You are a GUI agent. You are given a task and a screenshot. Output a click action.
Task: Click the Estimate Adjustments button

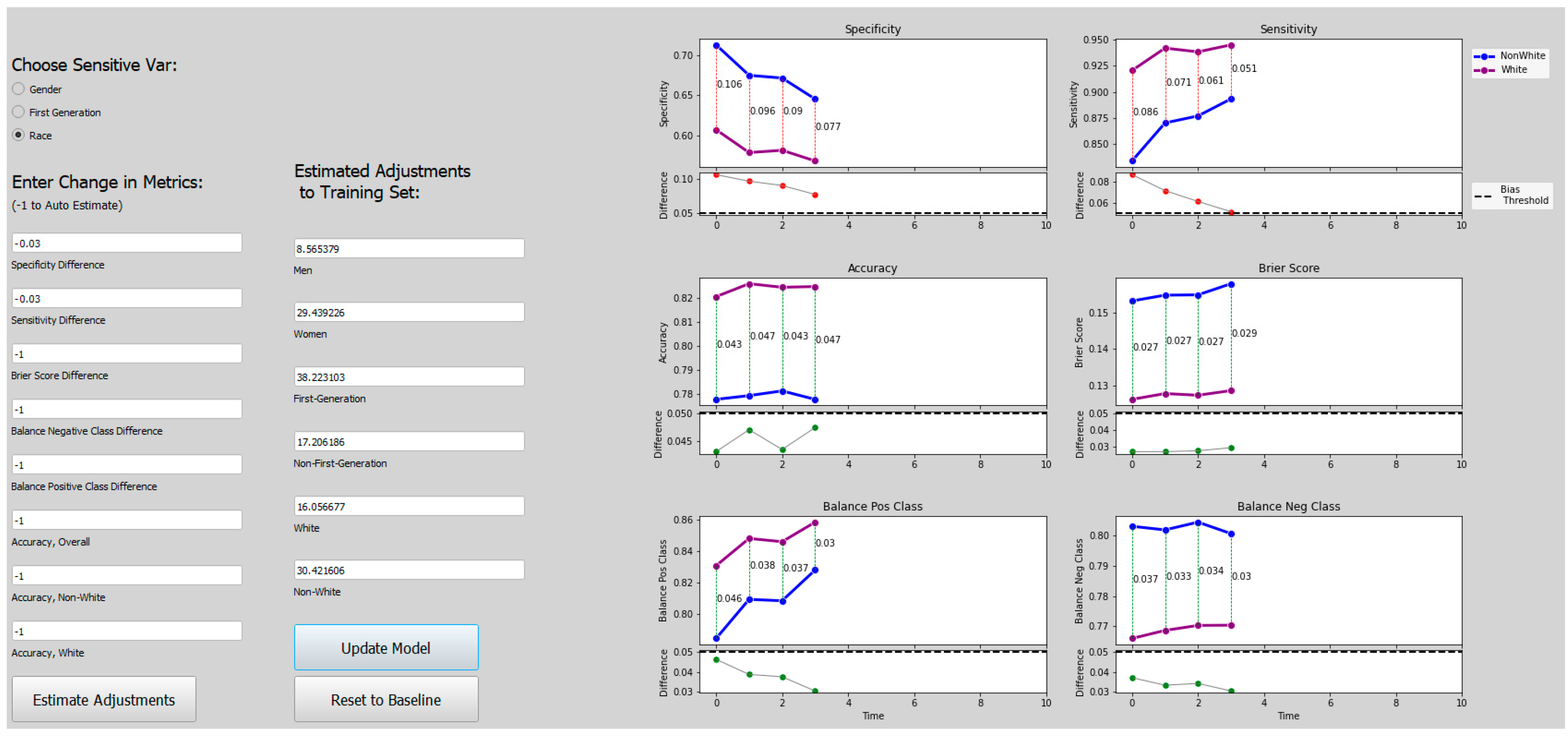click(x=104, y=700)
